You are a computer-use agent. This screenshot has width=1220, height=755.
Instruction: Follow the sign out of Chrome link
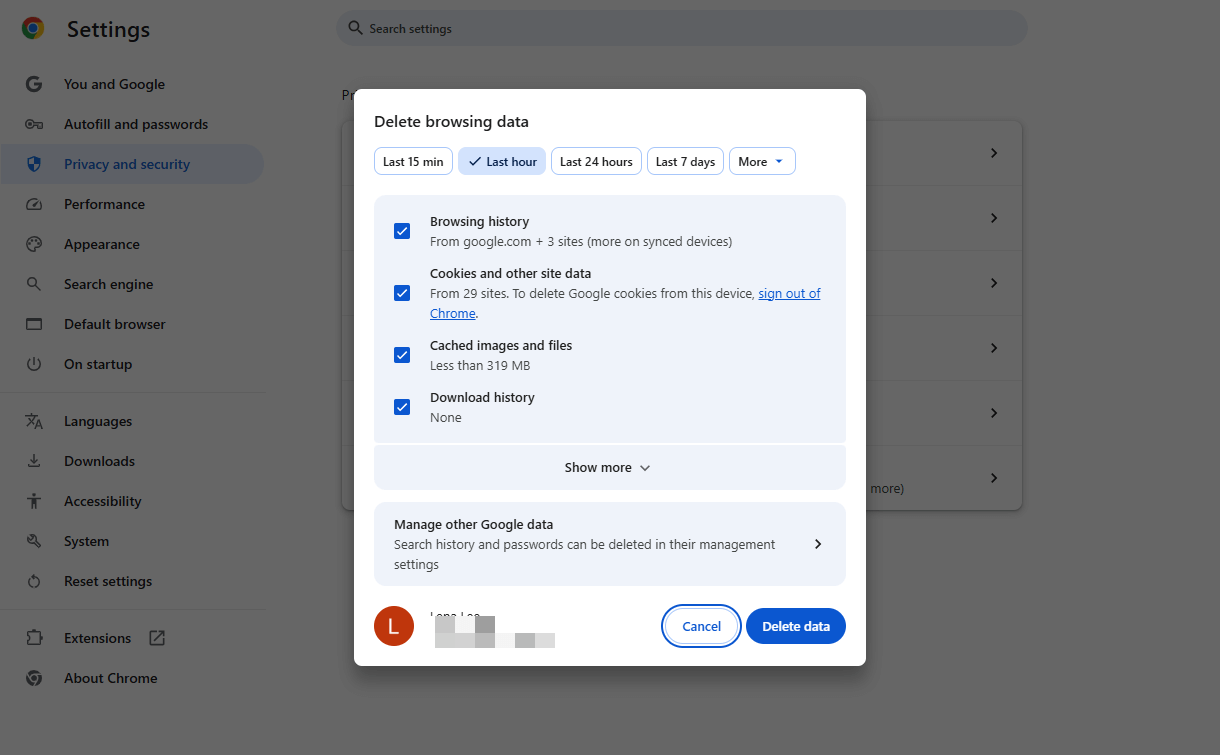788,293
